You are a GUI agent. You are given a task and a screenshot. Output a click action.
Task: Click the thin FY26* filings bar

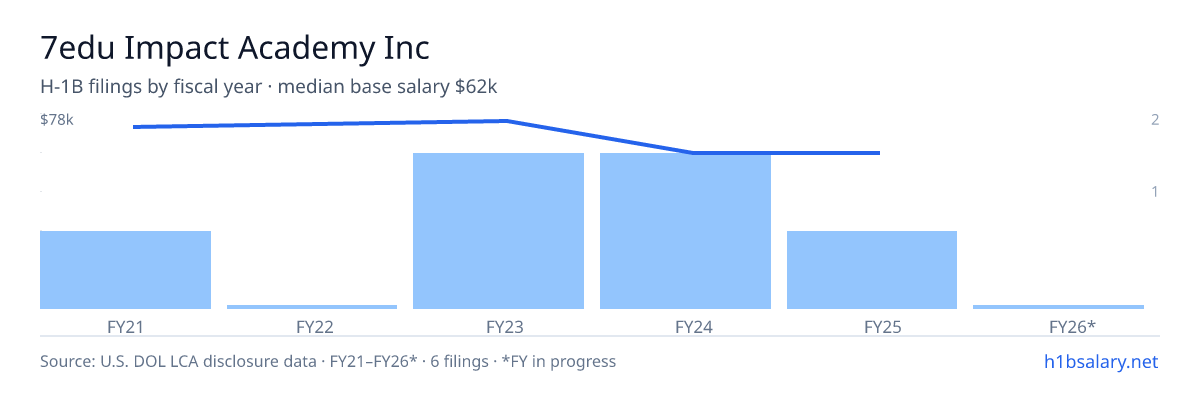(1058, 306)
